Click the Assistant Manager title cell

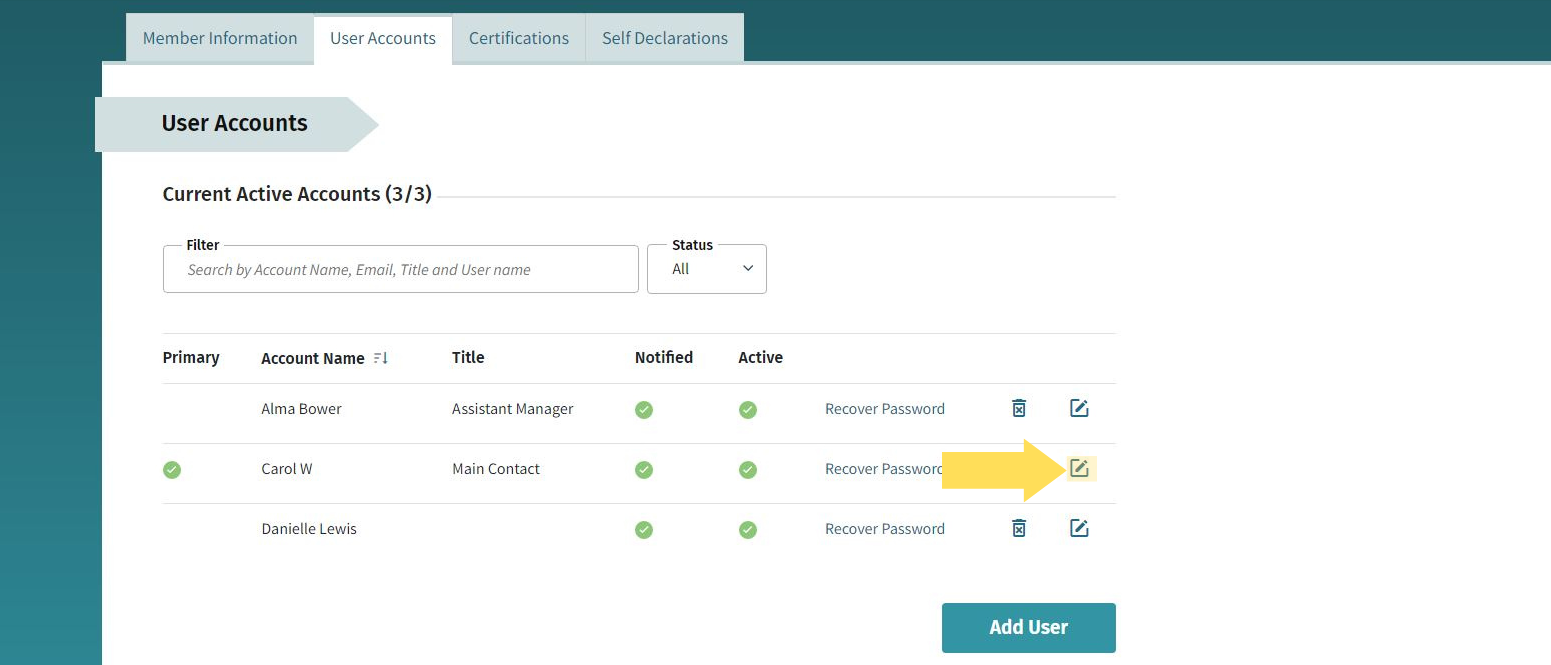click(513, 408)
